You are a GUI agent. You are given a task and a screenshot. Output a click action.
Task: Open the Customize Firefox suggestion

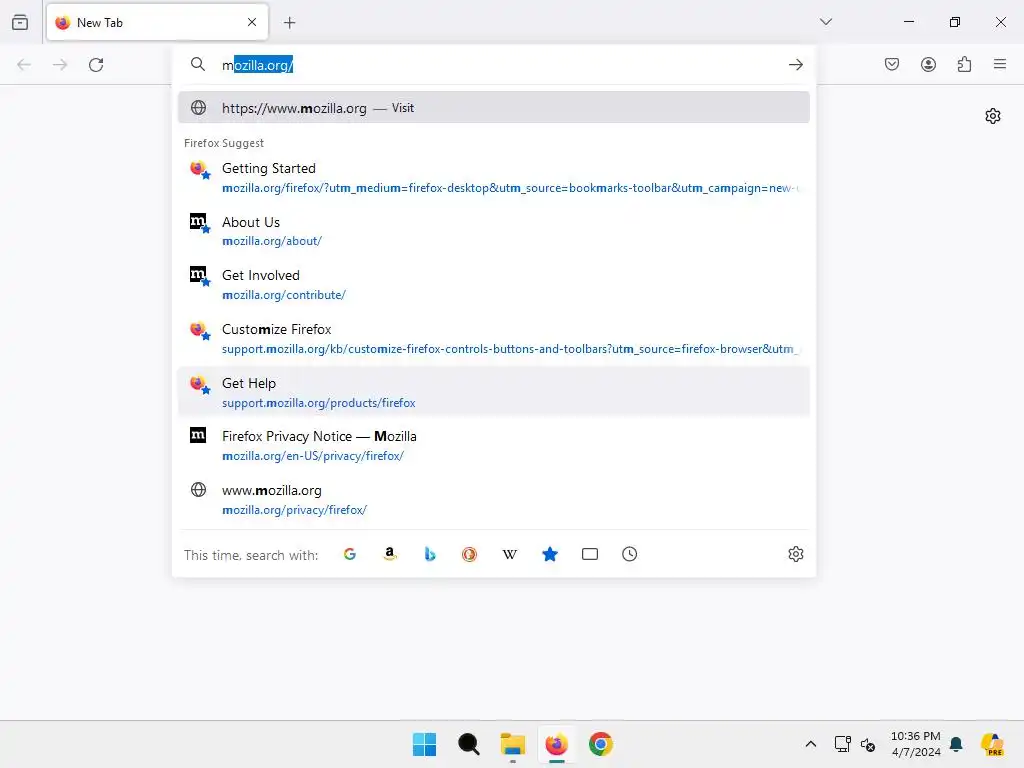coord(494,338)
